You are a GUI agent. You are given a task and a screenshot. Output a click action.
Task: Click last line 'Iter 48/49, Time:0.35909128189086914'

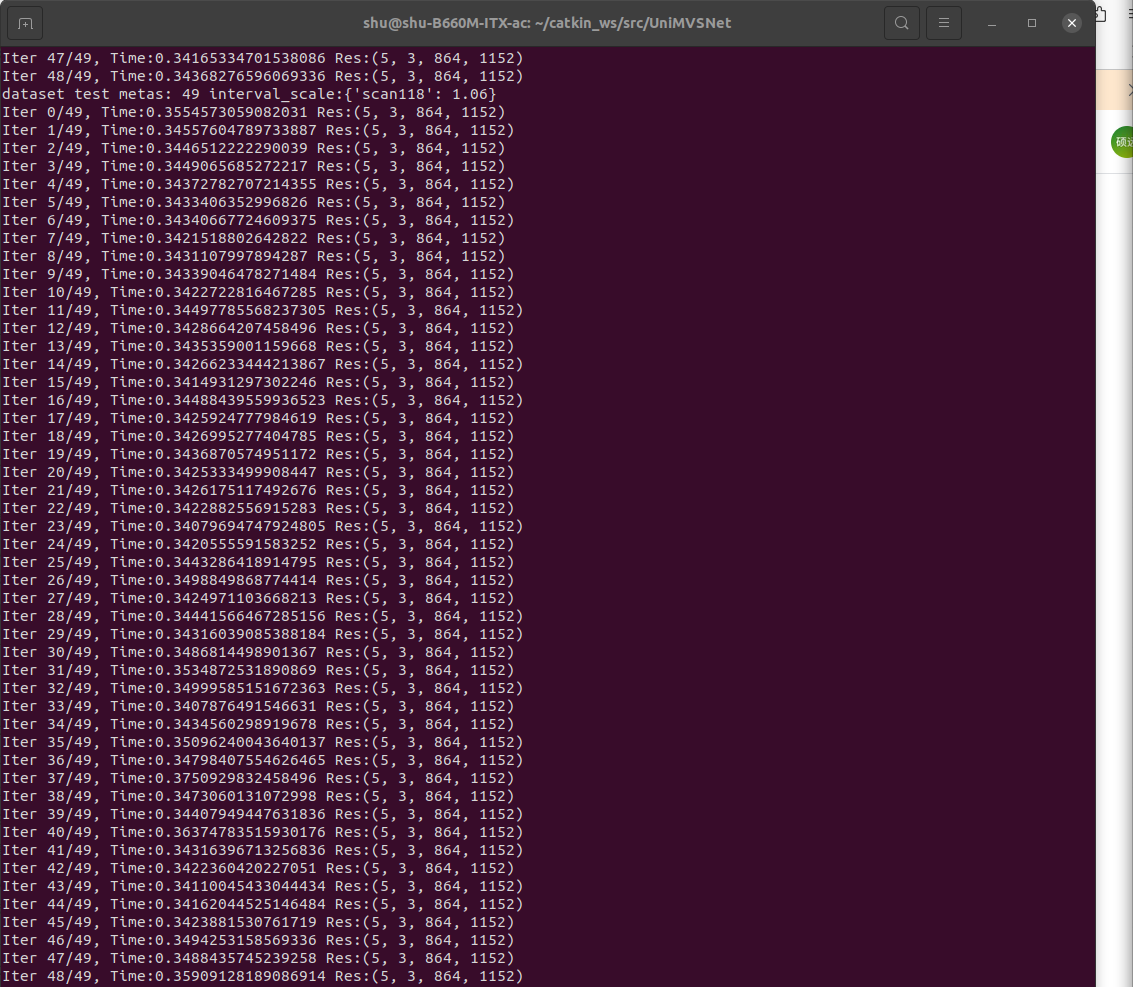tap(262, 976)
